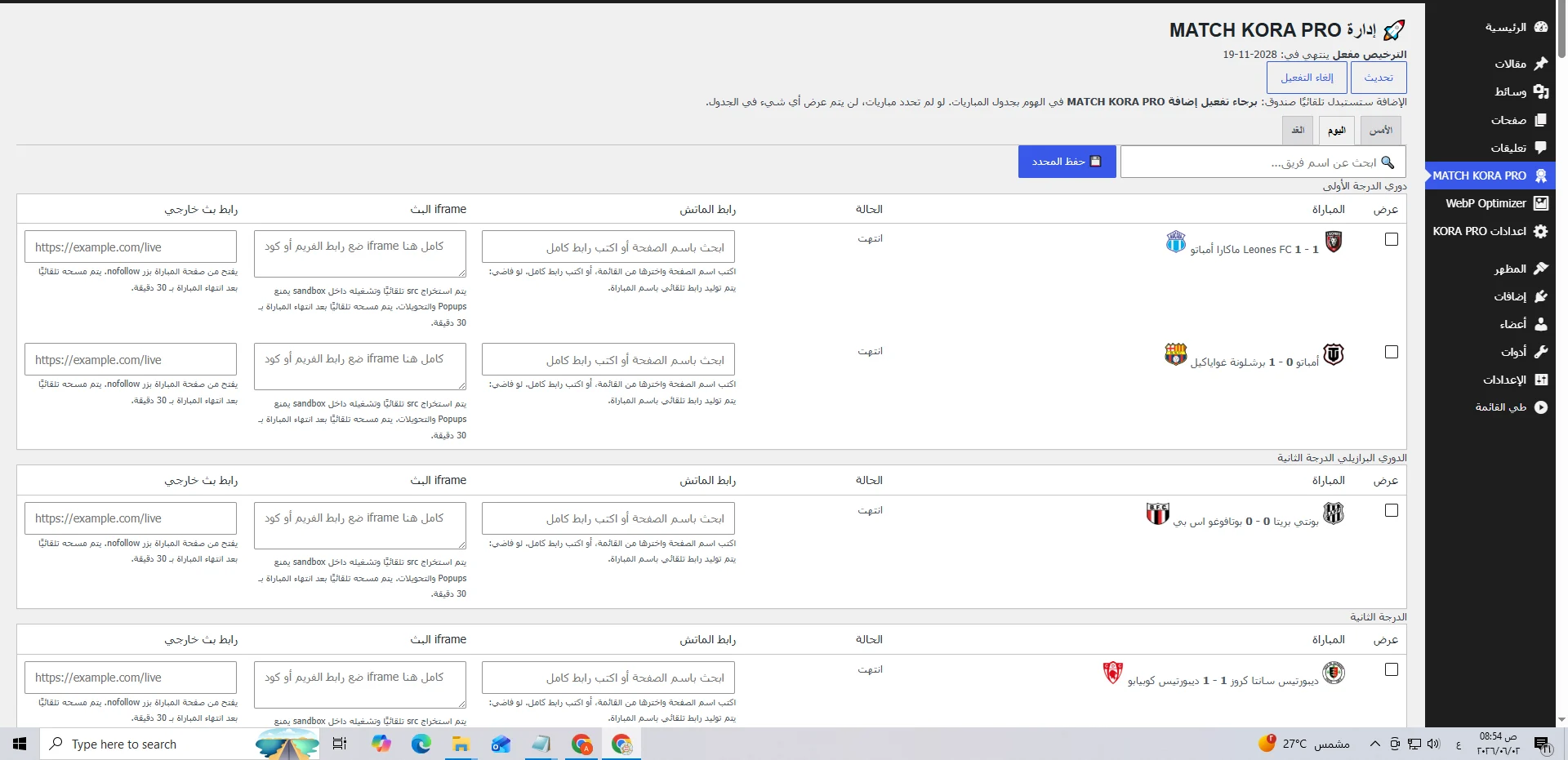Click the تحديث update button

[1379, 78]
